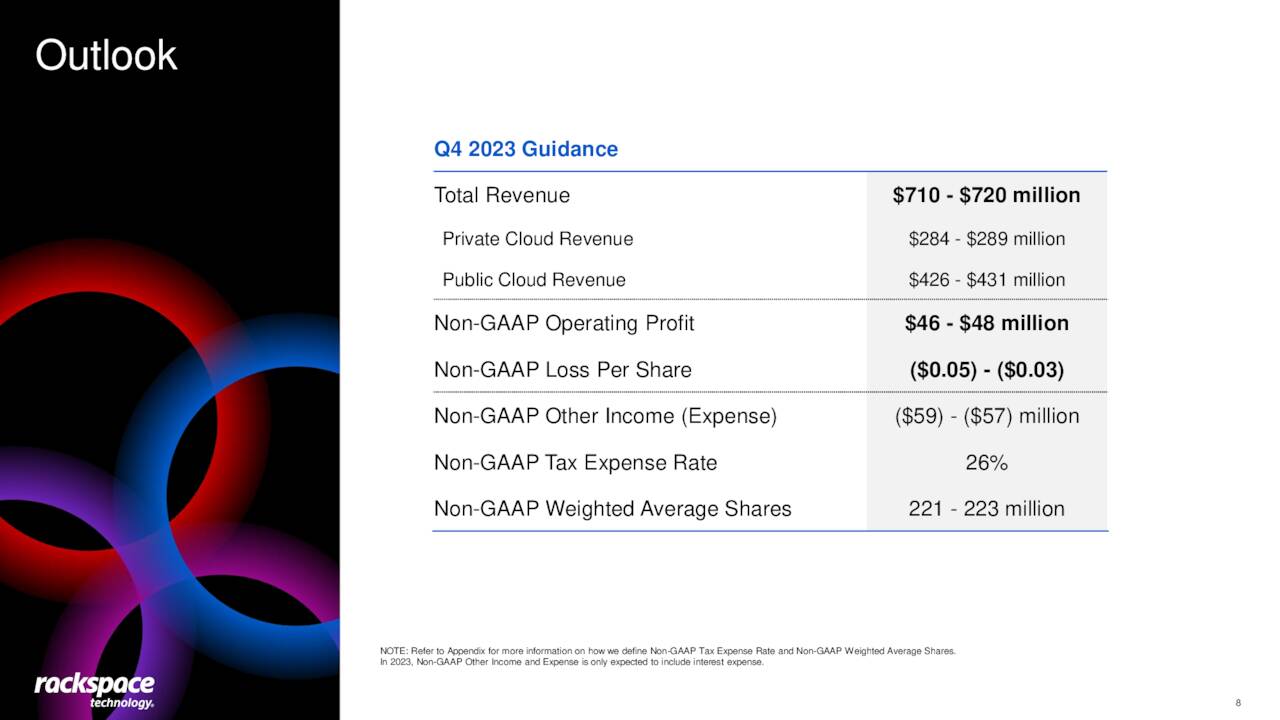
Task: Click the Non-GAAP Operating Profit label
Action: (564, 323)
